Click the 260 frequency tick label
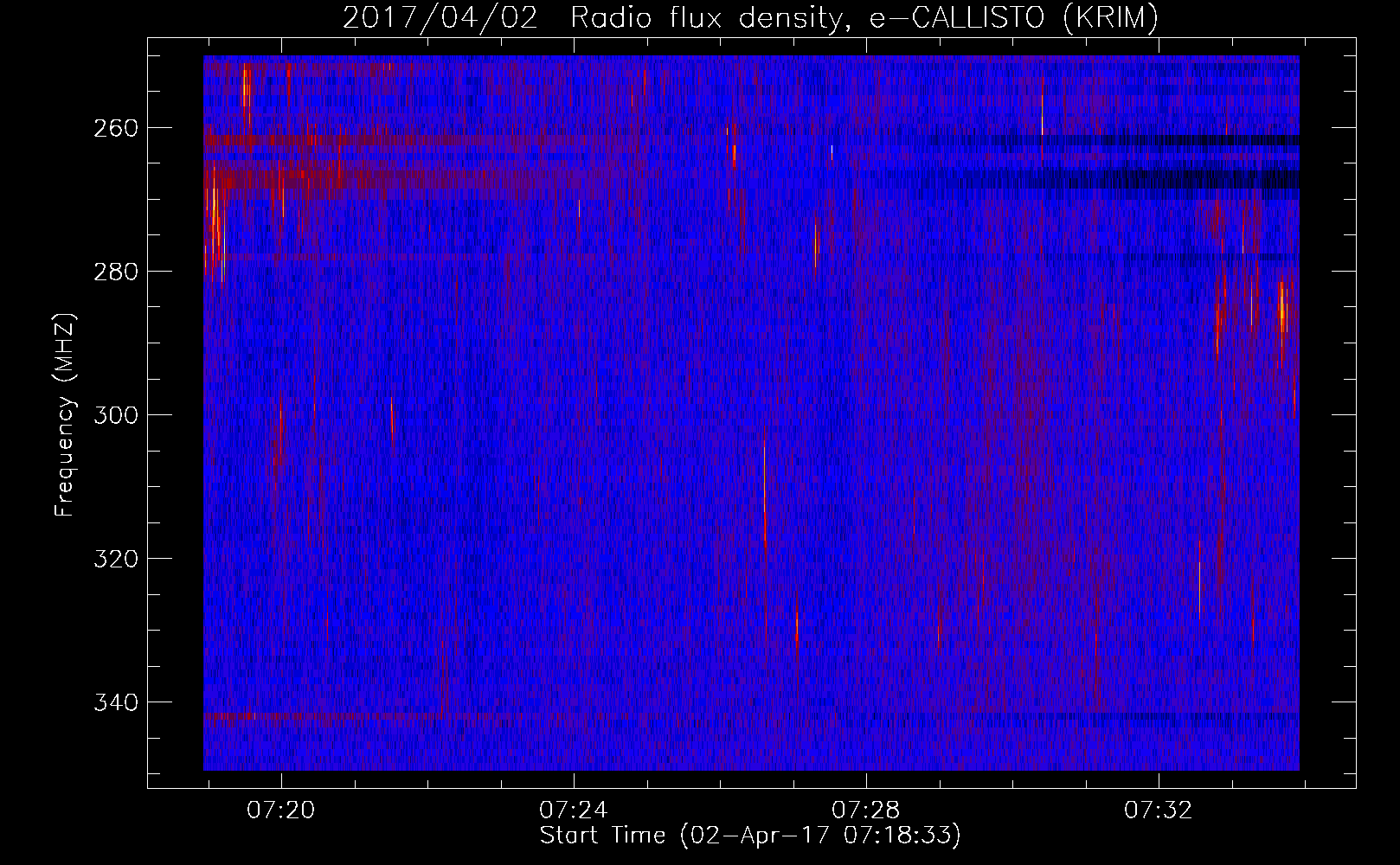This screenshot has width=1400, height=865. 115,128
